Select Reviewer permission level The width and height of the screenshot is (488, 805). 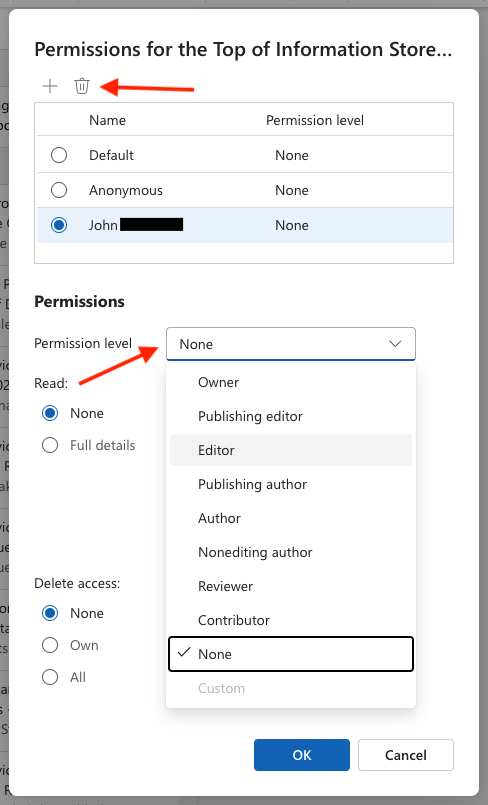[x=290, y=586]
